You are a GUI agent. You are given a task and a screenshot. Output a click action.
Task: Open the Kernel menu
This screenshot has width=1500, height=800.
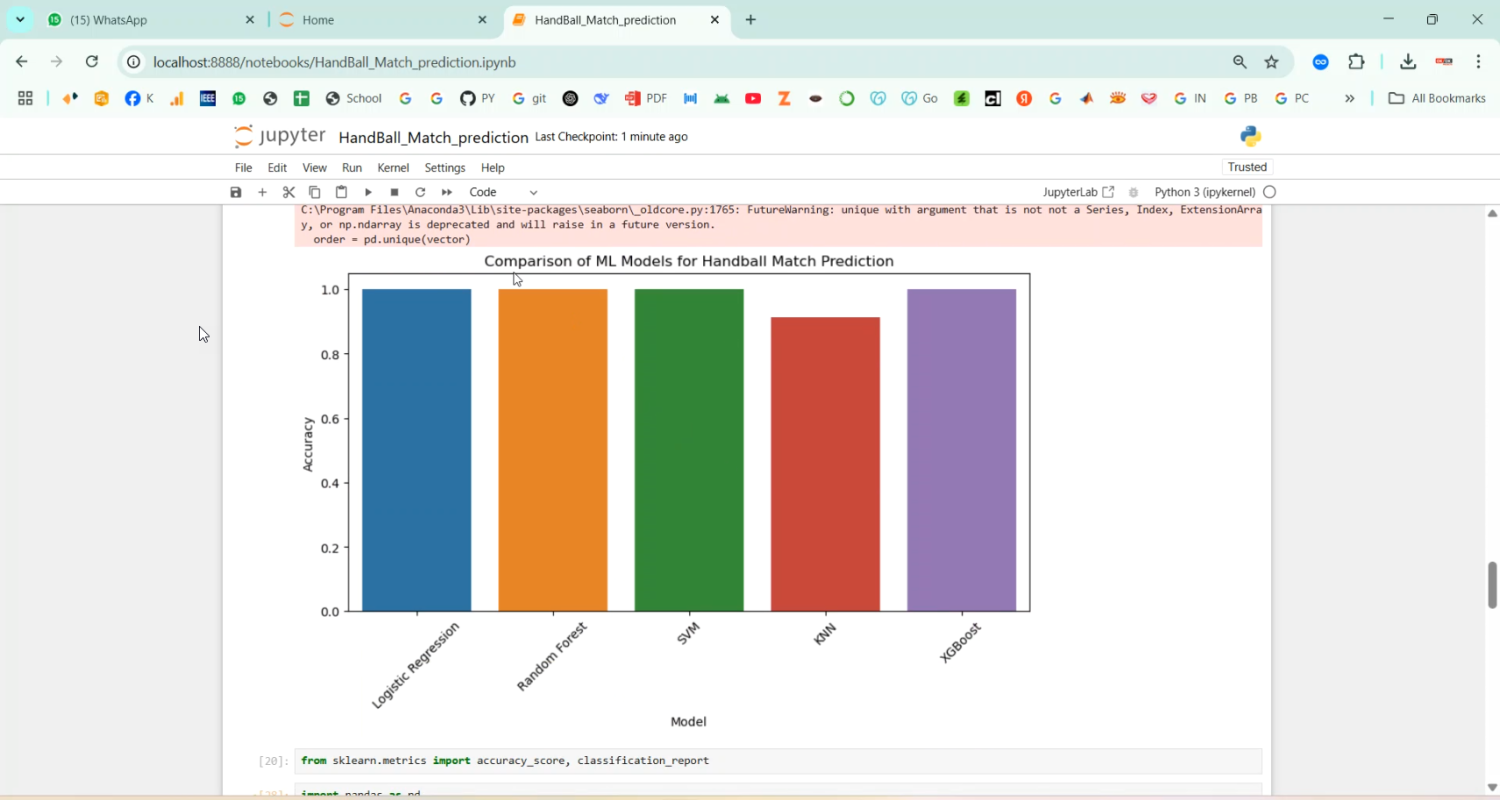pyautogui.click(x=393, y=168)
